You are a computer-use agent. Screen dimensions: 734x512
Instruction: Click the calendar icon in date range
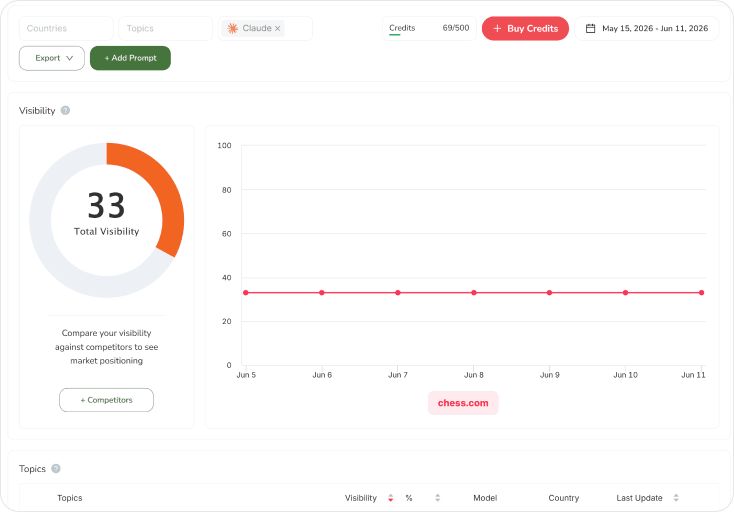[x=591, y=29]
